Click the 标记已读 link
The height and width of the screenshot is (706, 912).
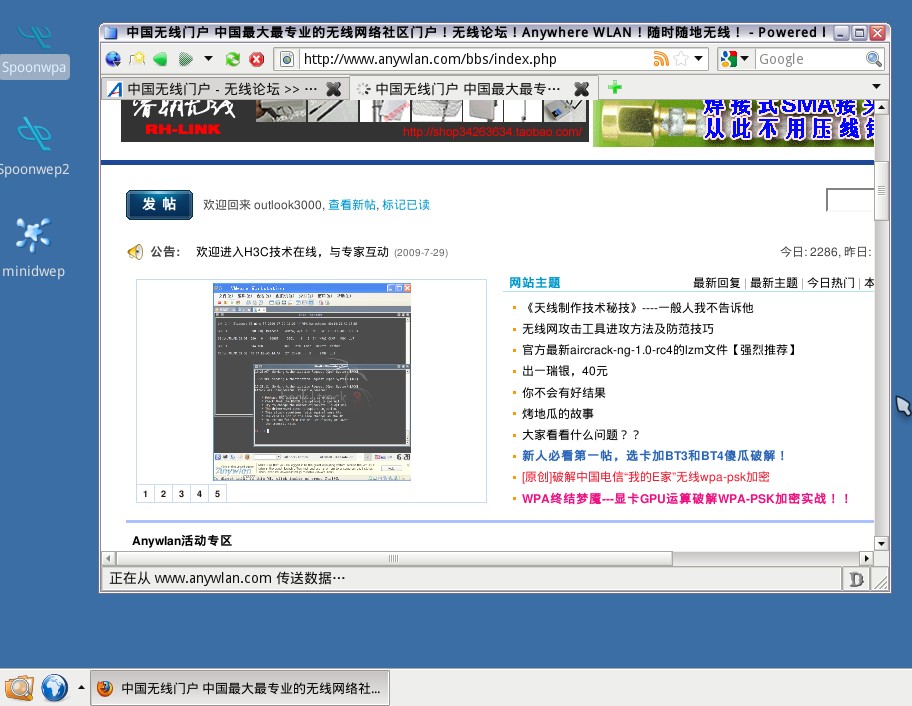pyautogui.click(x=406, y=205)
